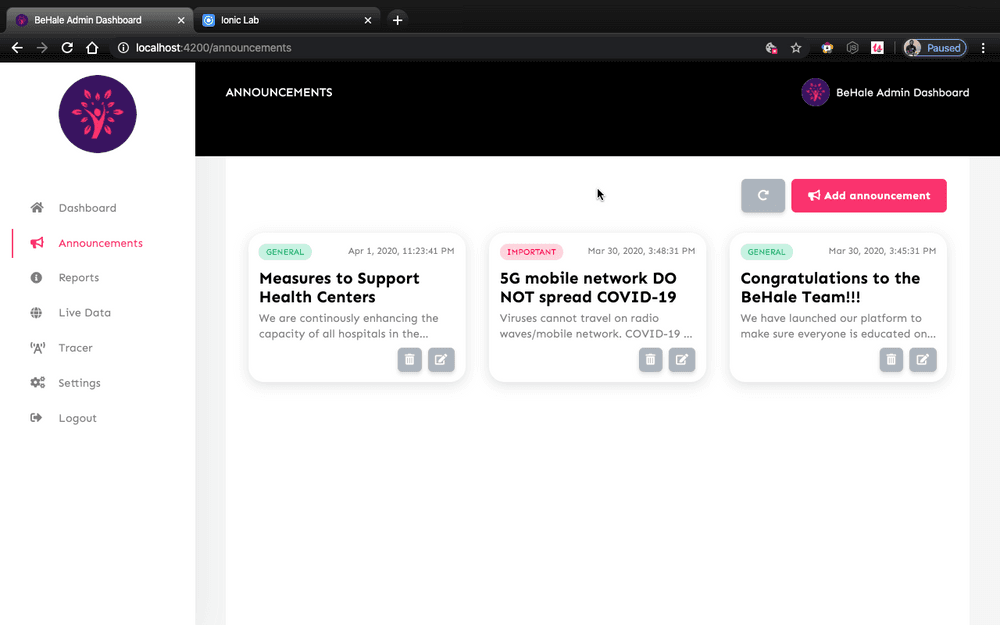The image size is (1000, 625).
Task: Open Dashboard from the sidebar
Action: point(87,208)
